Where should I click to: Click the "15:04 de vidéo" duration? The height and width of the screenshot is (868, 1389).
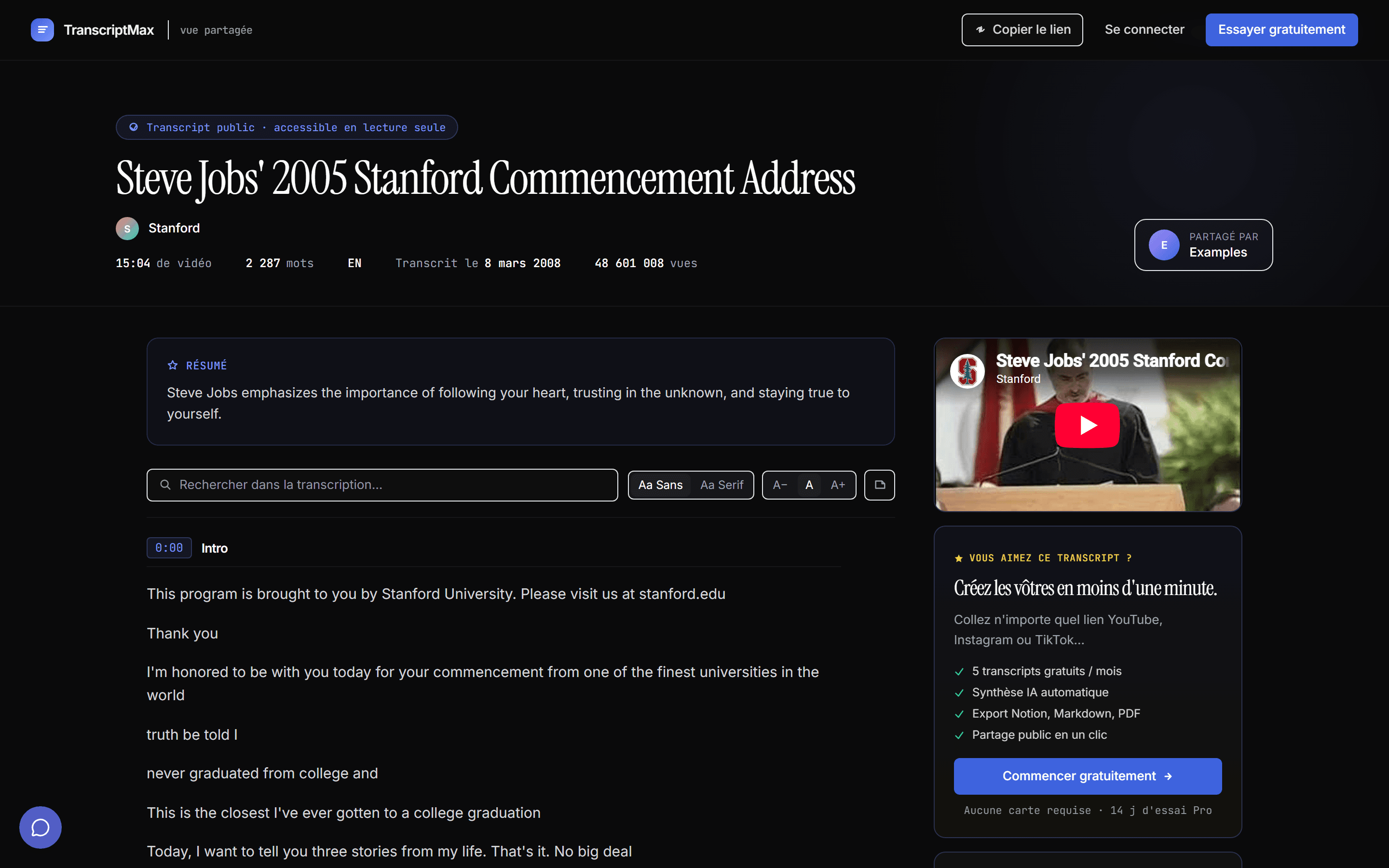click(163, 263)
